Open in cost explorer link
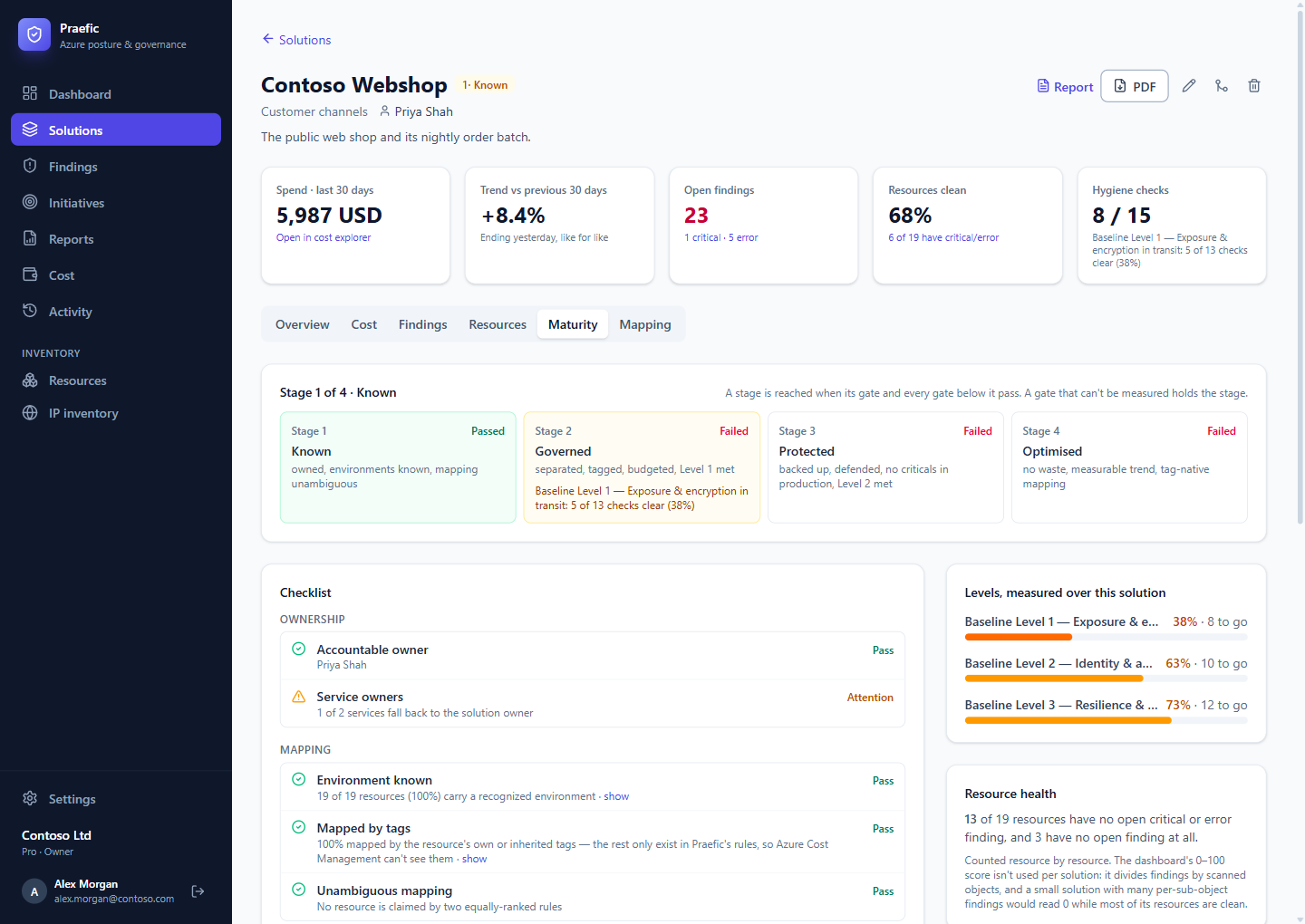Screen dimensions: 1305x924 coord(324,237)
